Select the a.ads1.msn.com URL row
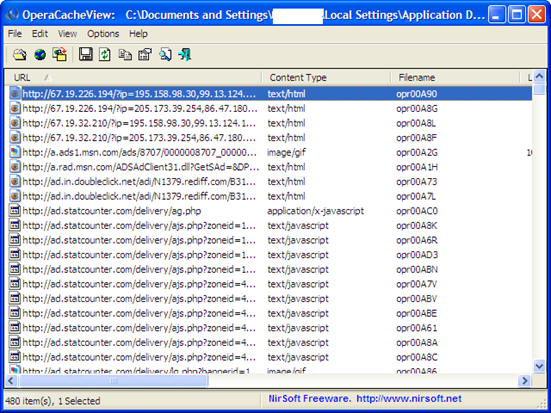 [x=139, y=152]
